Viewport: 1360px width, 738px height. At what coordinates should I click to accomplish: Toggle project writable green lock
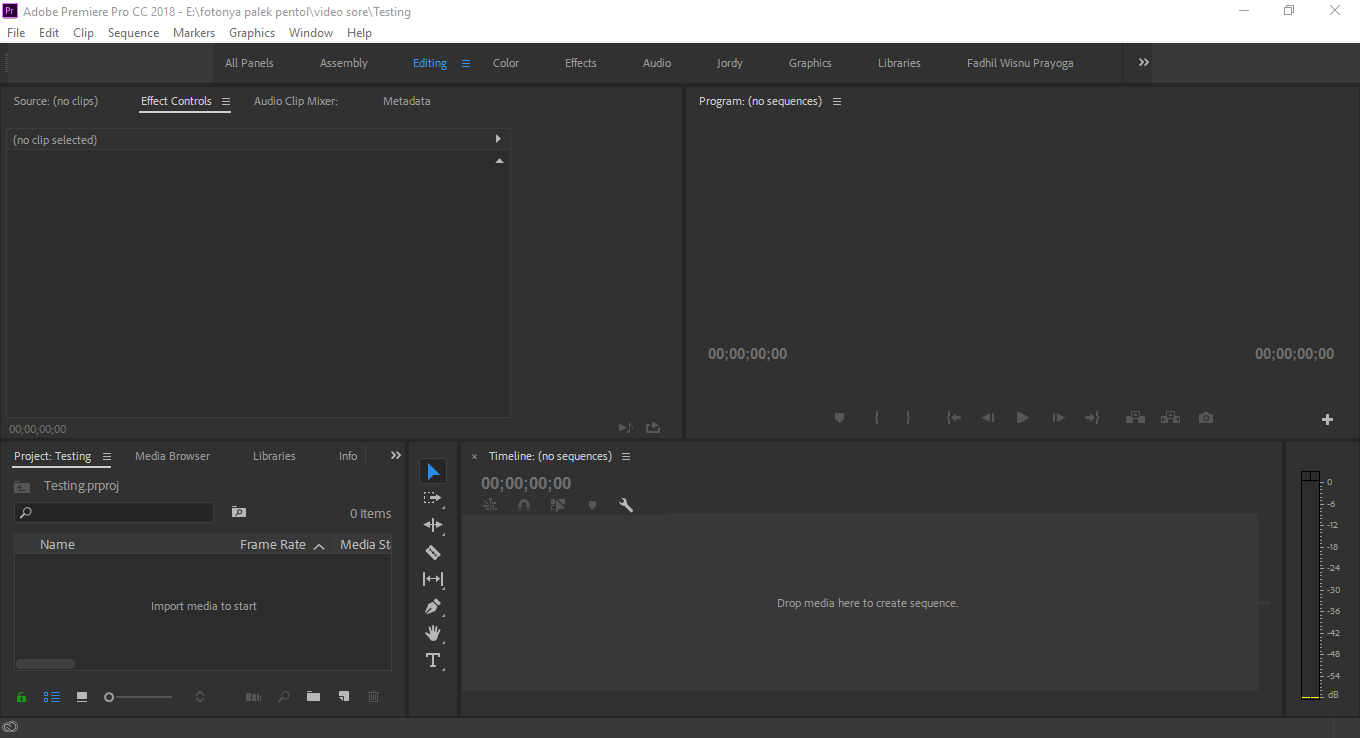point(21,696)
